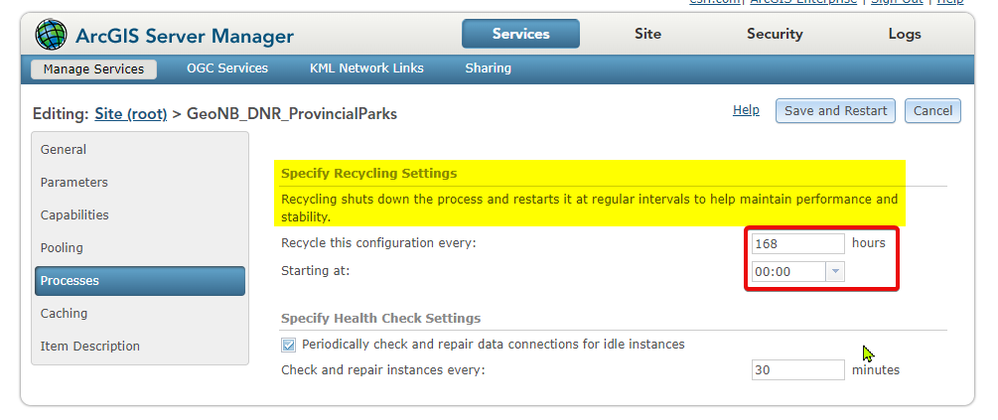Image resolution: width=998 pixels, height=420 pixels.
Task: Open OGC Services submenu item
Action: (227, 69)
